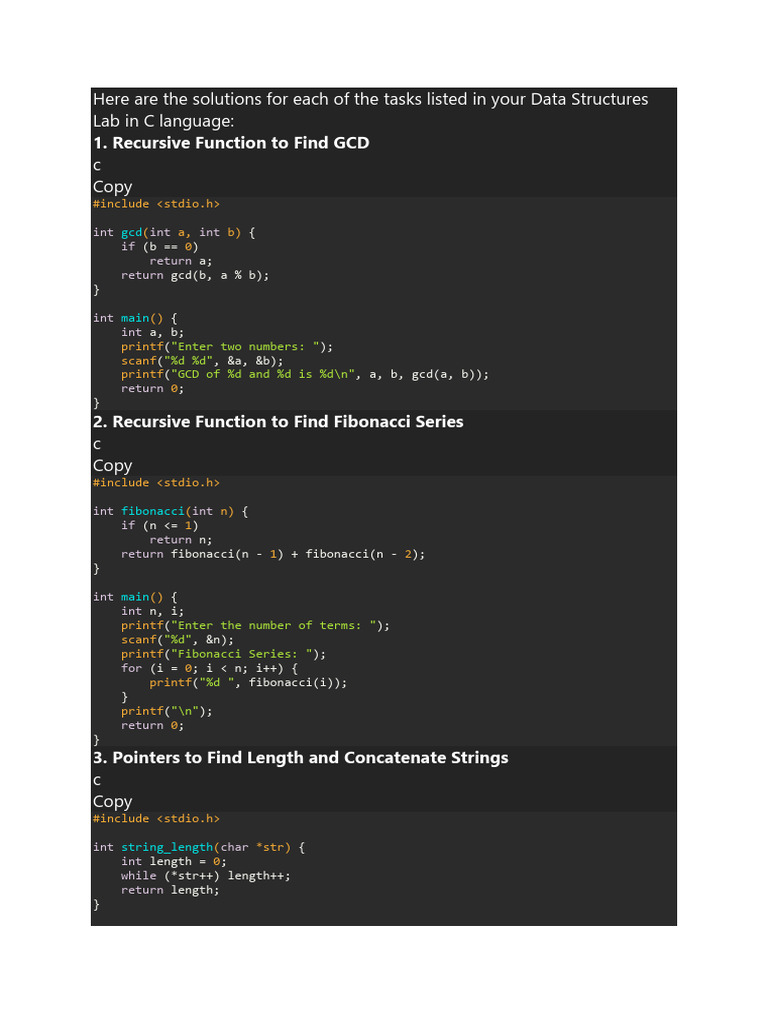Click the 'return gcd(b, a % b);' line
This screenshot has width=768, height=1024.
(x=195, y=275)
